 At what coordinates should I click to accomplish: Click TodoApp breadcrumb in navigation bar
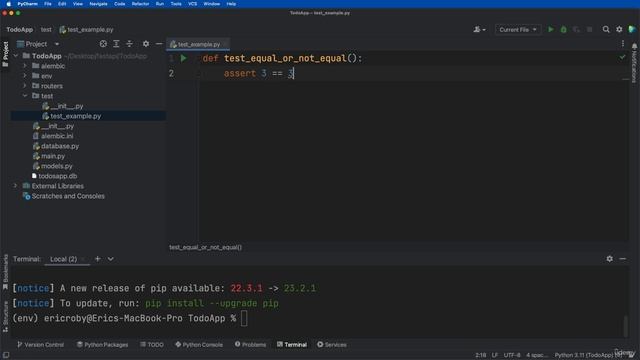(x=20, y=29)
